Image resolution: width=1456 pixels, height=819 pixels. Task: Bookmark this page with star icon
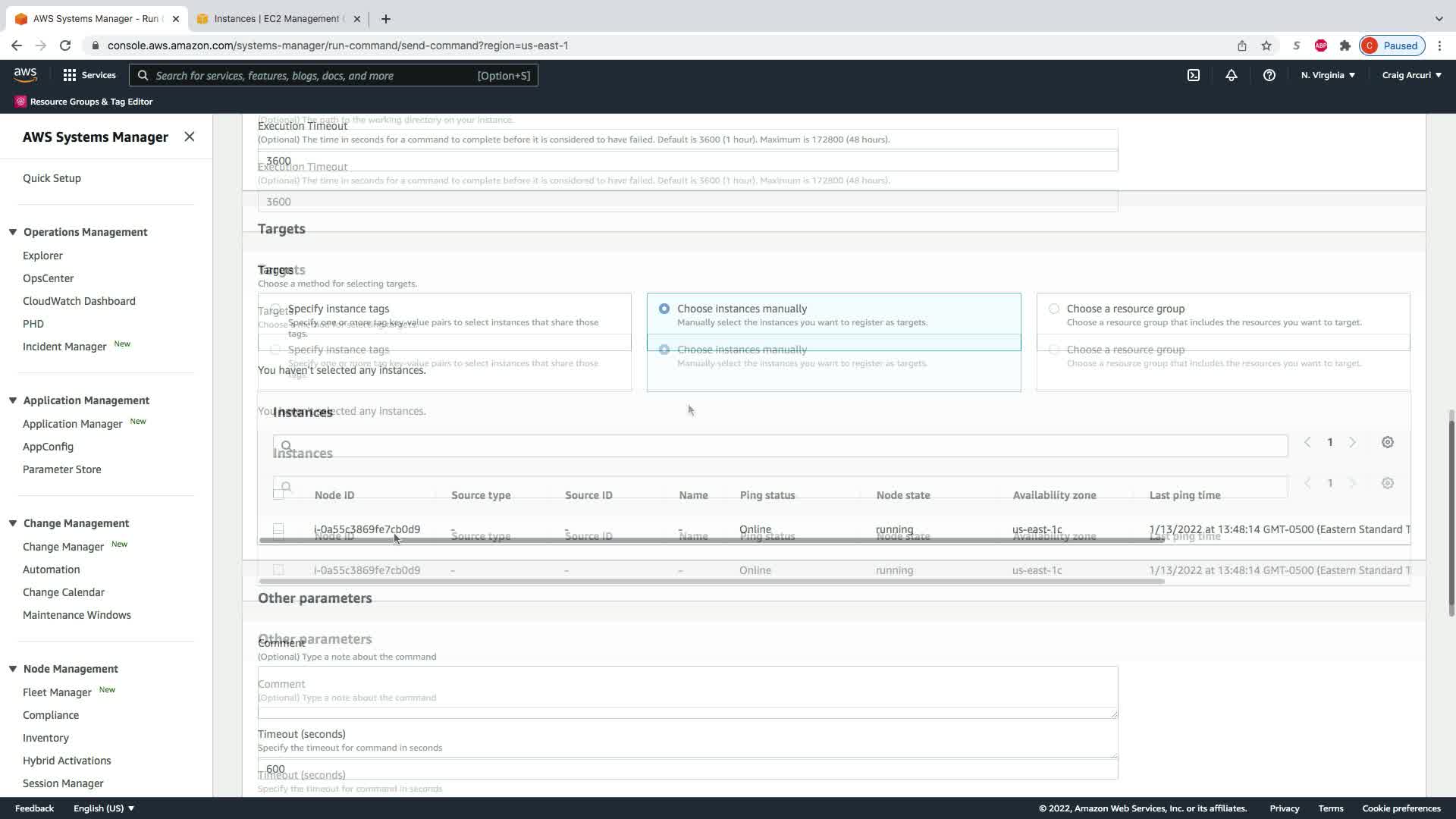point(1266,45)
